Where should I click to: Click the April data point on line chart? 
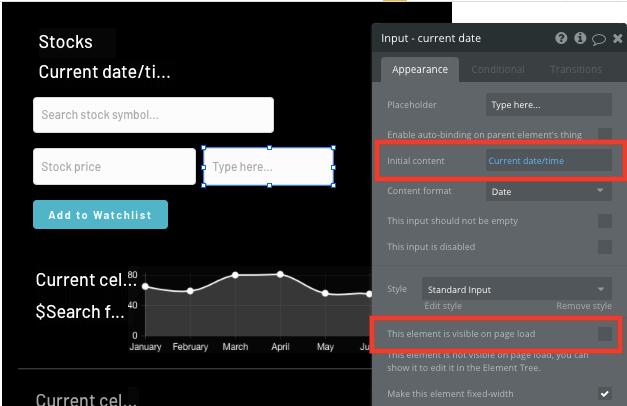click(x=280, y=274)
